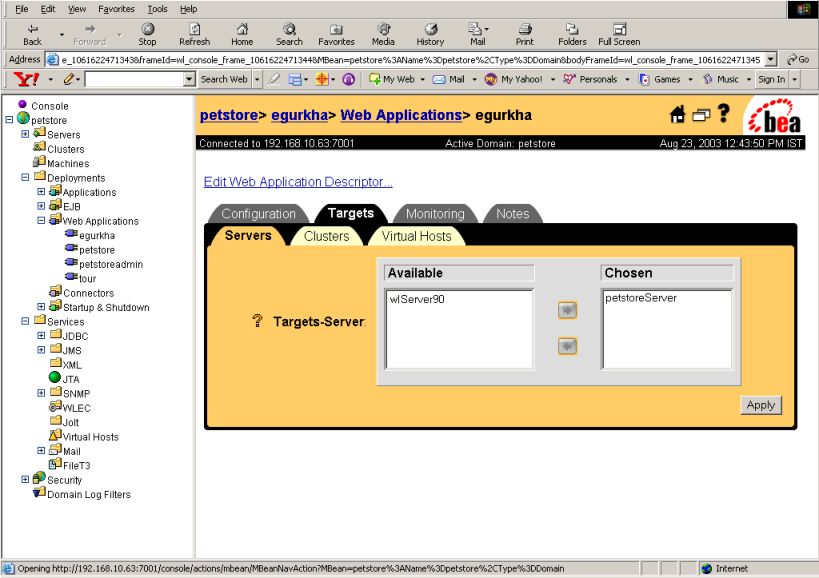
Task: Open the Tools menu
Action: click(157, 9)
